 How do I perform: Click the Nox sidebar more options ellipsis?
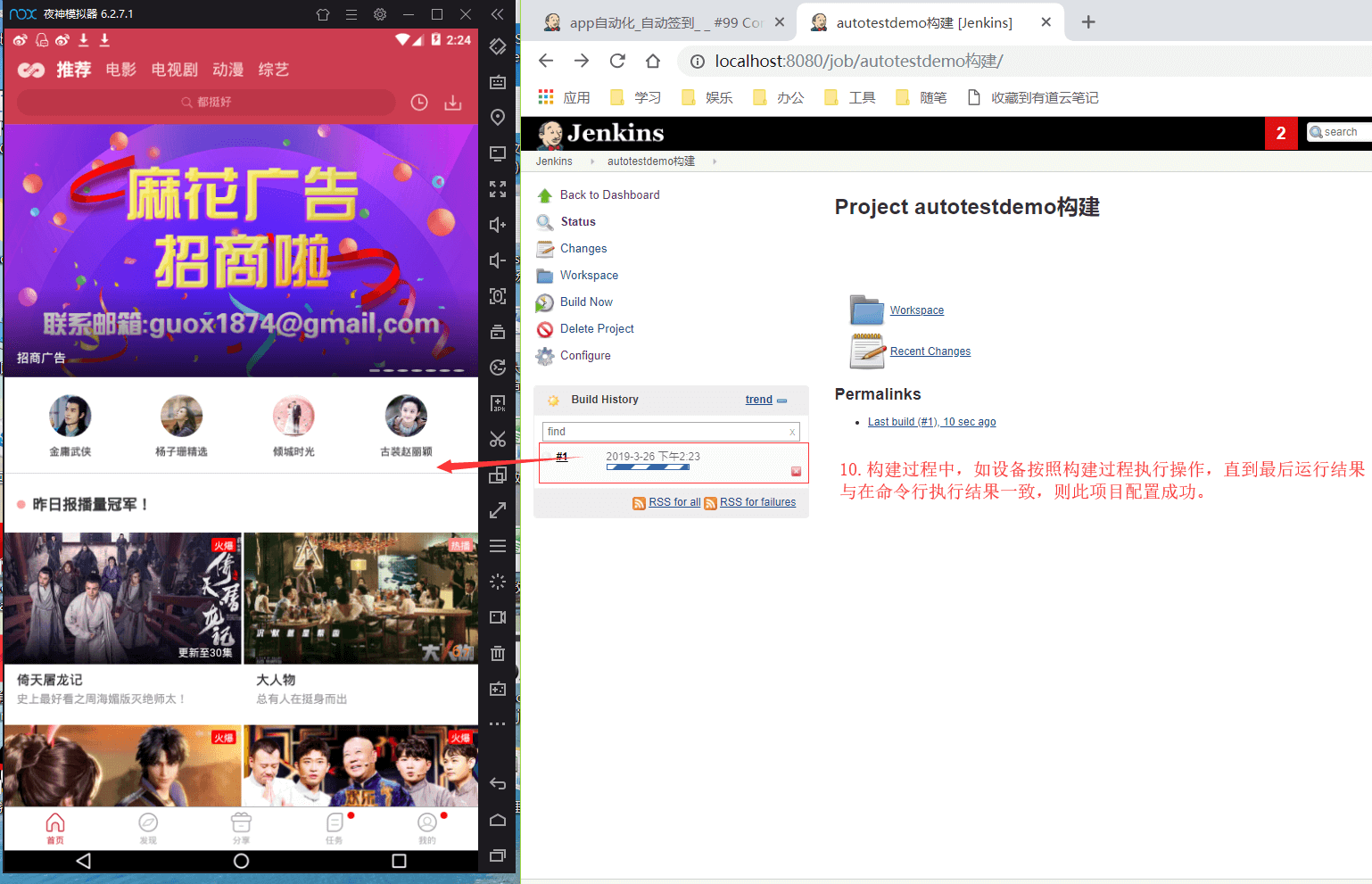coord(498,723)
